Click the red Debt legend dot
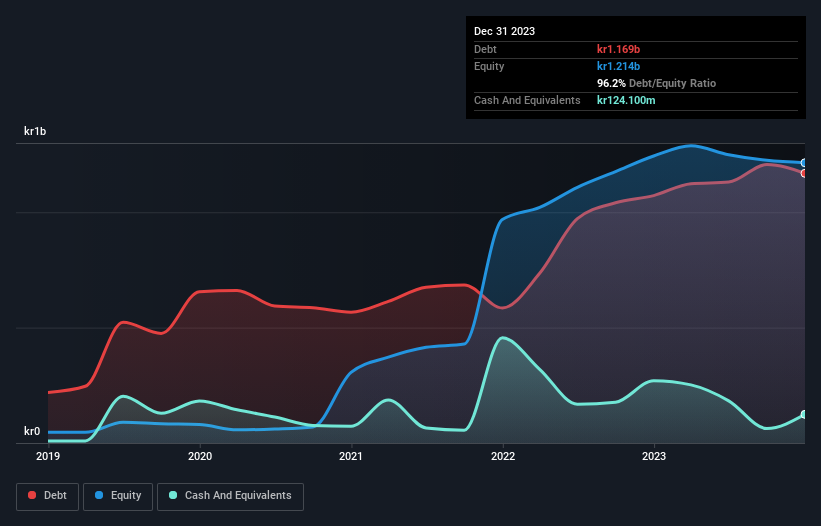Viewport: 821px width, 526px height. (32, 495)
